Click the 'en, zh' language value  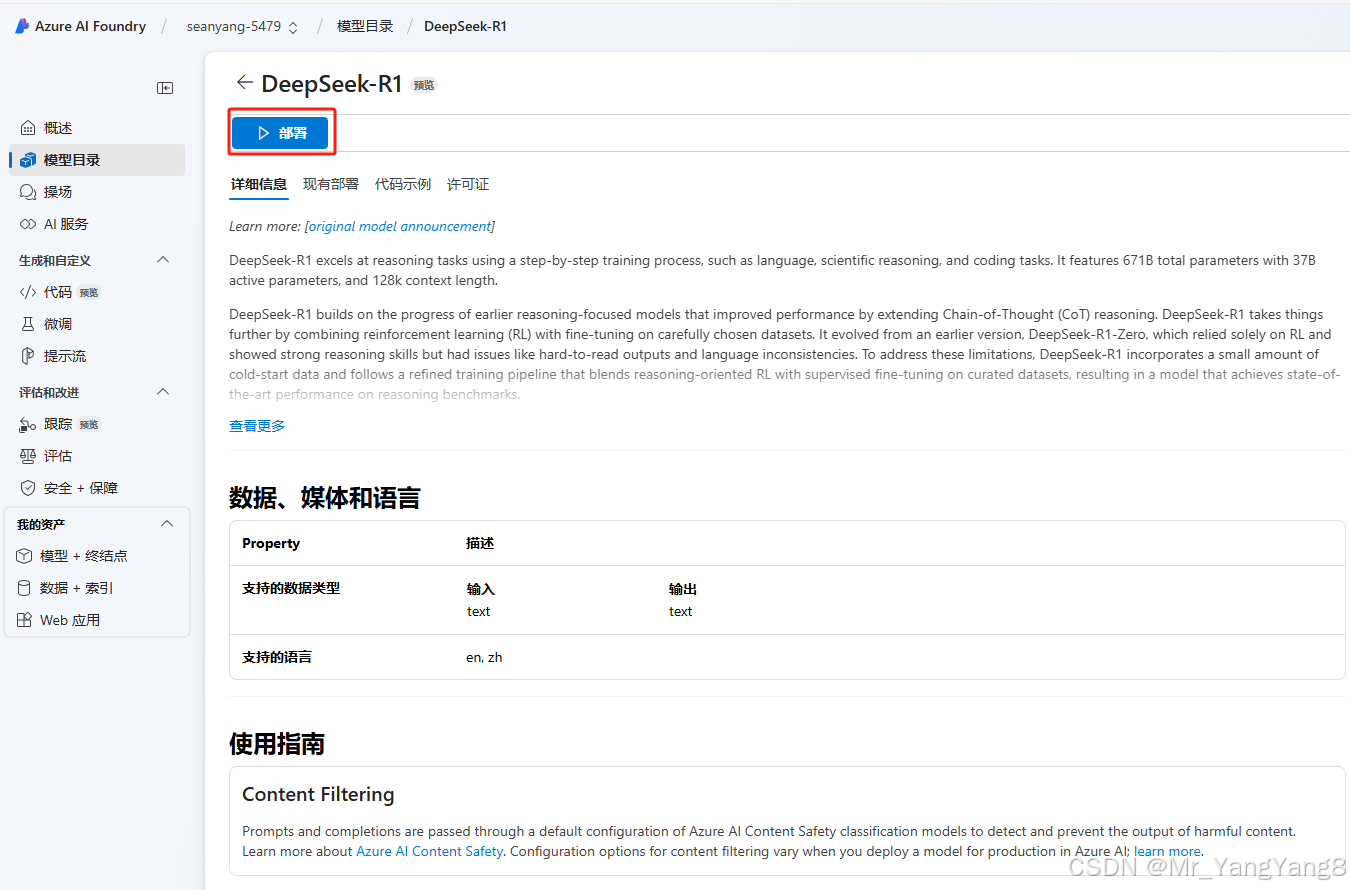484,658
